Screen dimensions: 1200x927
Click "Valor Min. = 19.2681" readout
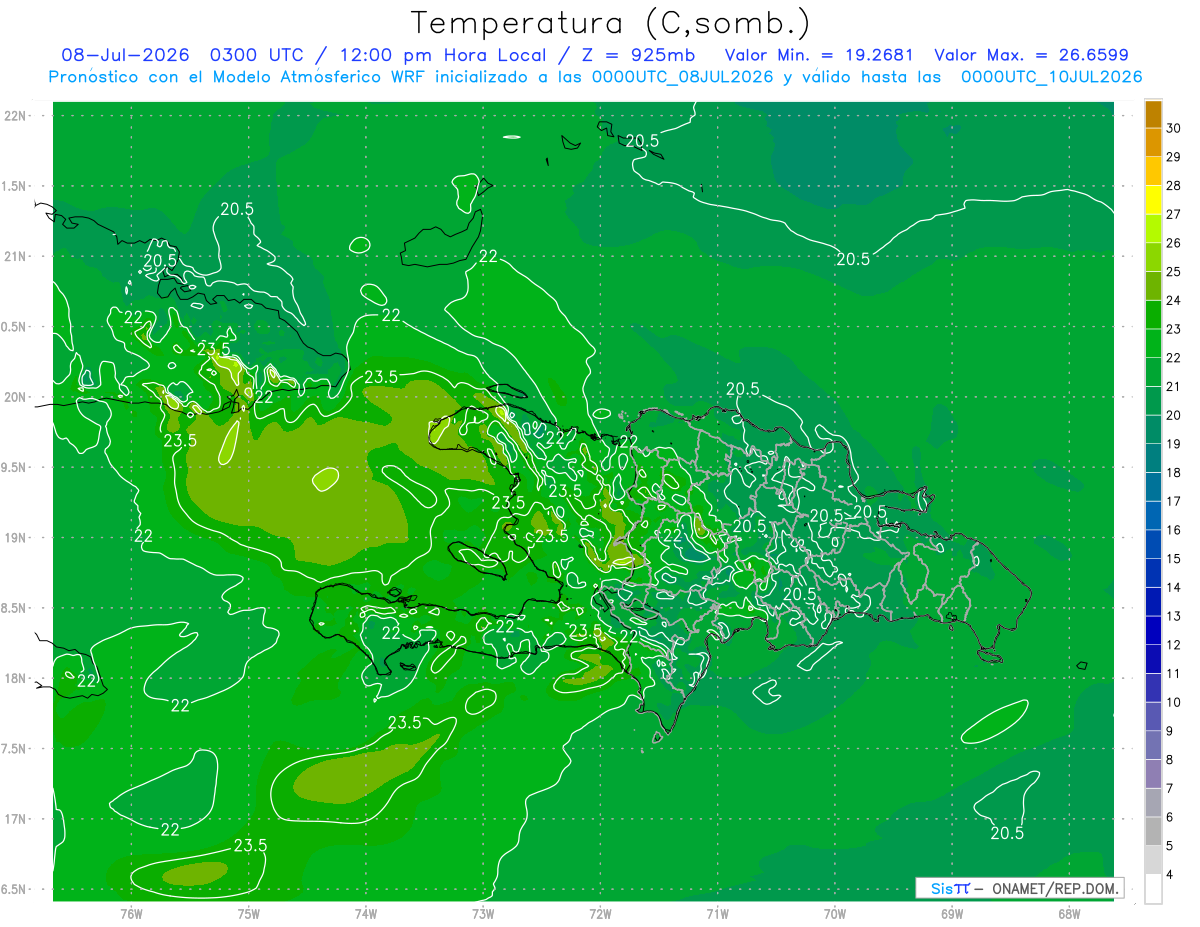(820, 55)
